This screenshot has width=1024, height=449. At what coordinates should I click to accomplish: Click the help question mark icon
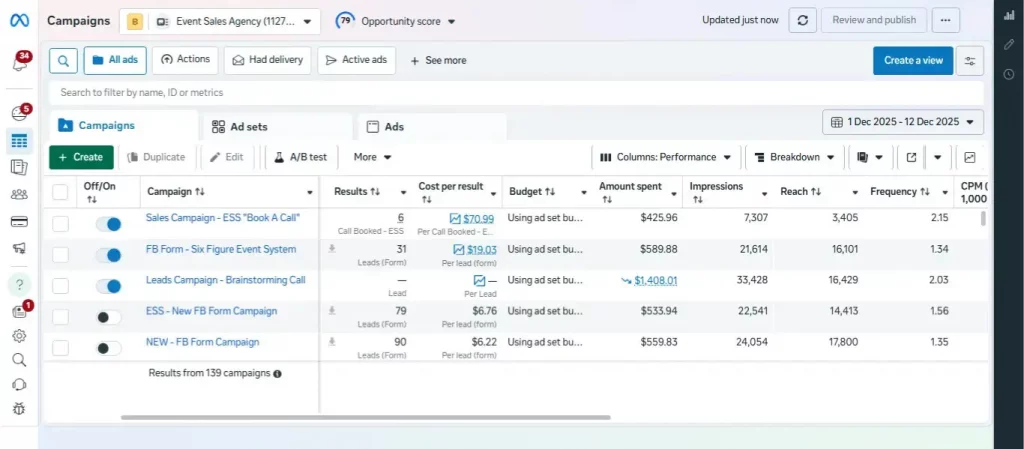click(x=19, y=285)
